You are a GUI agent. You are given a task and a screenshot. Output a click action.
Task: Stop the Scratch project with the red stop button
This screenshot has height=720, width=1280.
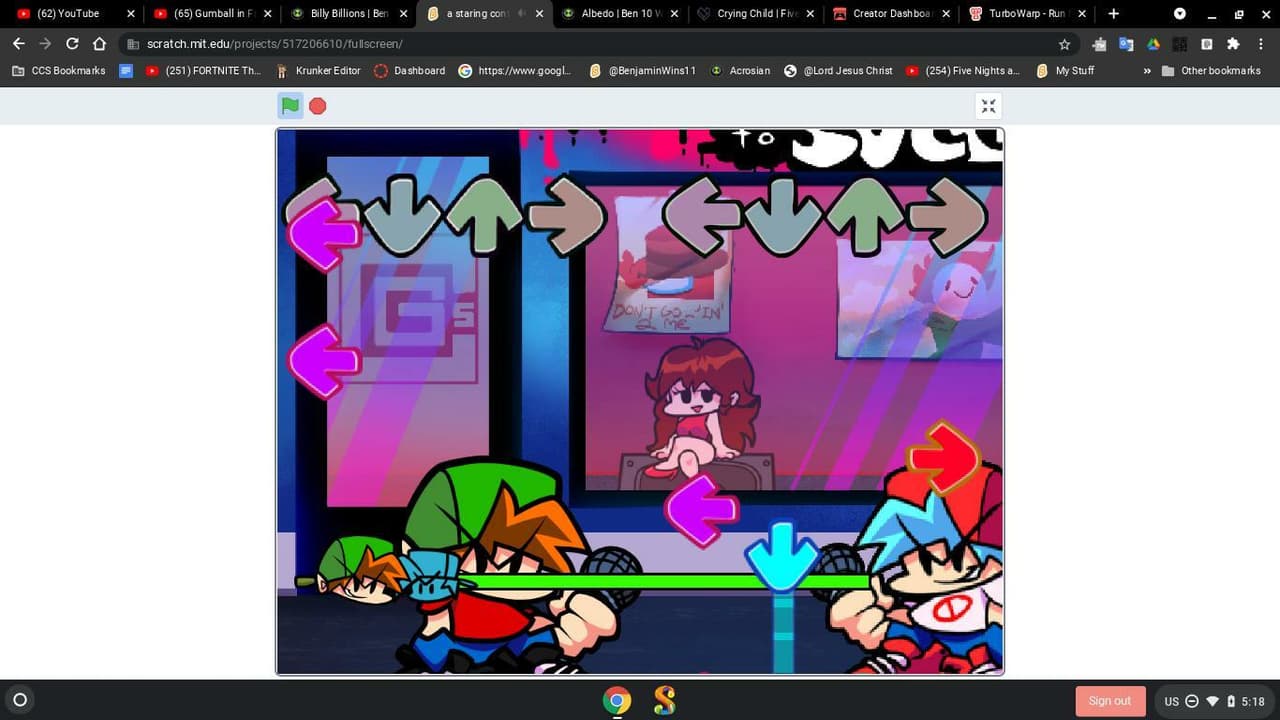pos(318,106)
